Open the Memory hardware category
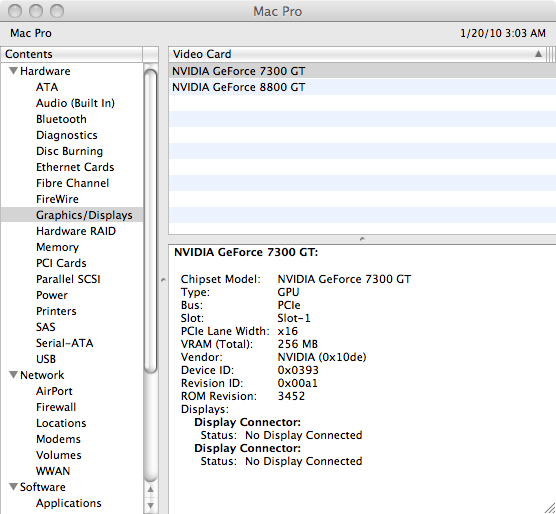The width and height of the screenshot is (556, 514). pyautogui.click(x=57, y=247)
